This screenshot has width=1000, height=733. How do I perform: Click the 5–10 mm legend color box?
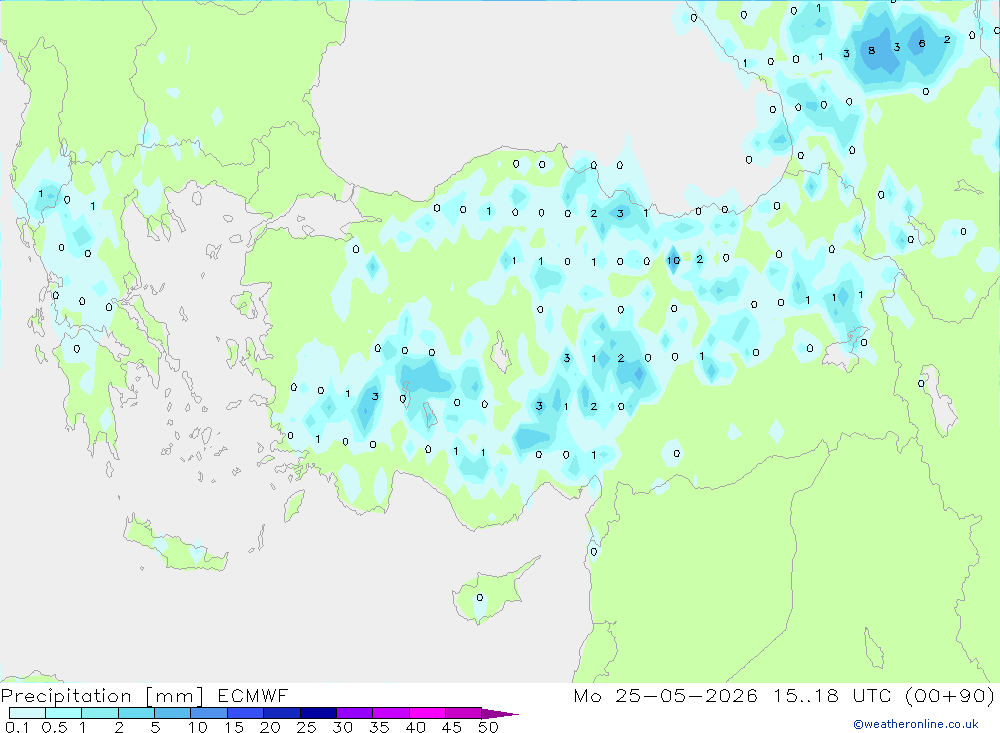pos(172,713)
